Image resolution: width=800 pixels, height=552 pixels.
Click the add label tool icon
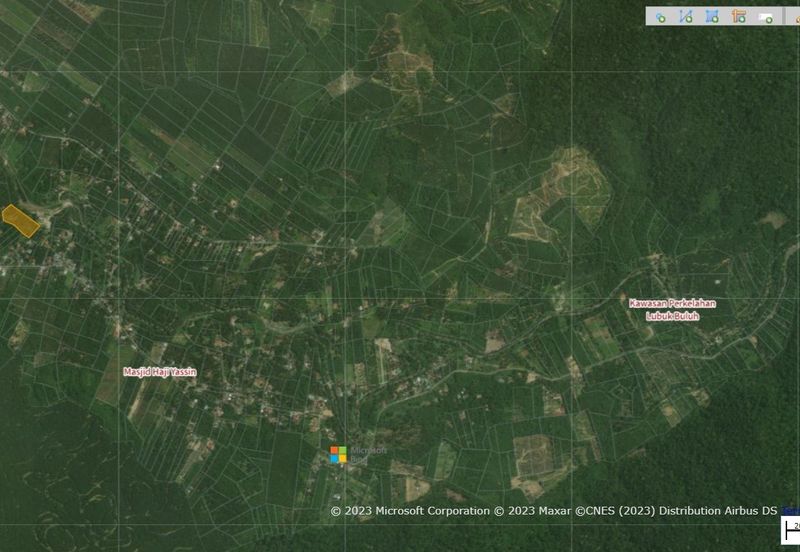(x=766, y=17)
